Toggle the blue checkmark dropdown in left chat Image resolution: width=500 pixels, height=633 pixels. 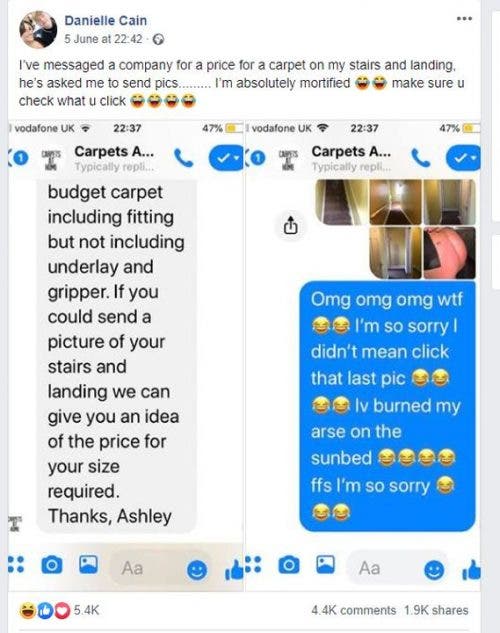pos(226,158)
